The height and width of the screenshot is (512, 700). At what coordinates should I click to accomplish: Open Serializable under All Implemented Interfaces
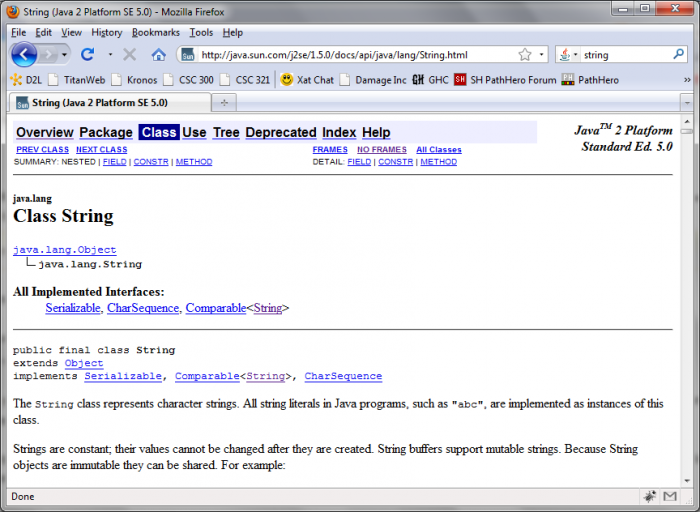pos(73,308)
